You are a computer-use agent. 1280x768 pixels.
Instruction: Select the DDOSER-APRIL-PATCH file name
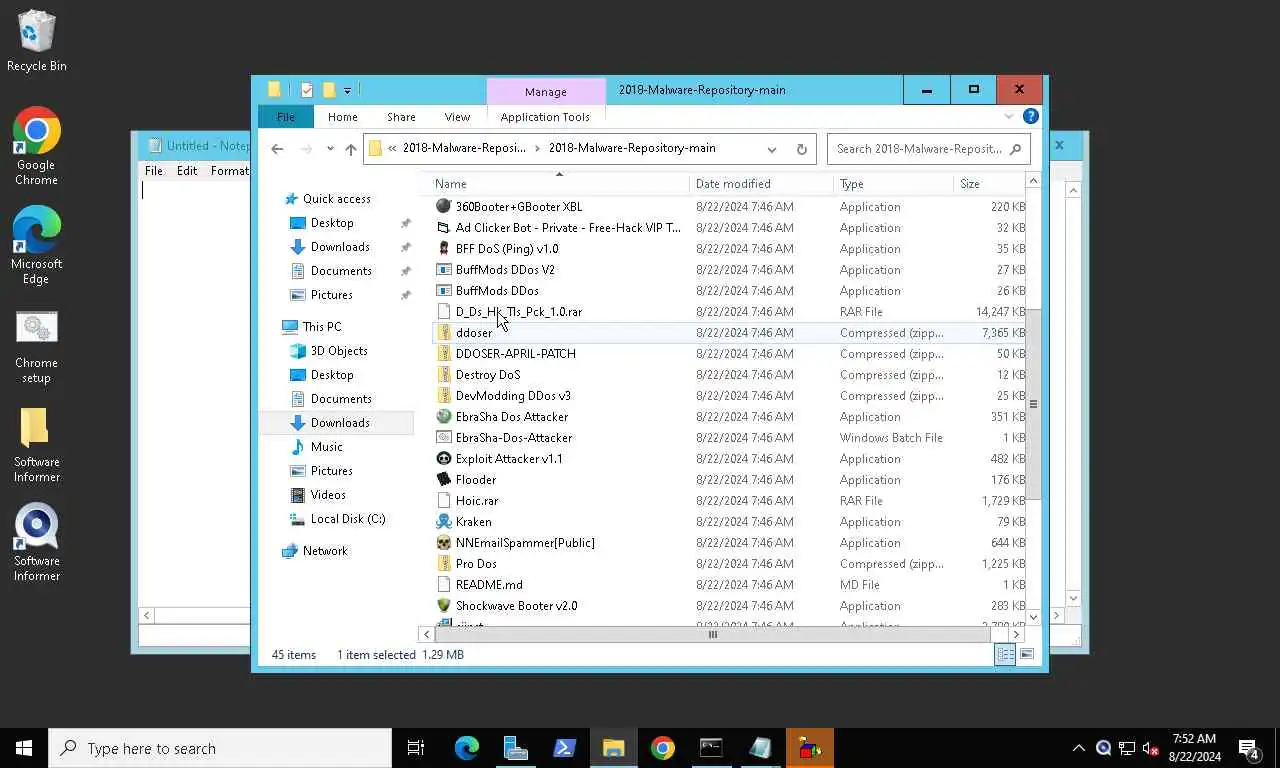[x=516, y=353]
